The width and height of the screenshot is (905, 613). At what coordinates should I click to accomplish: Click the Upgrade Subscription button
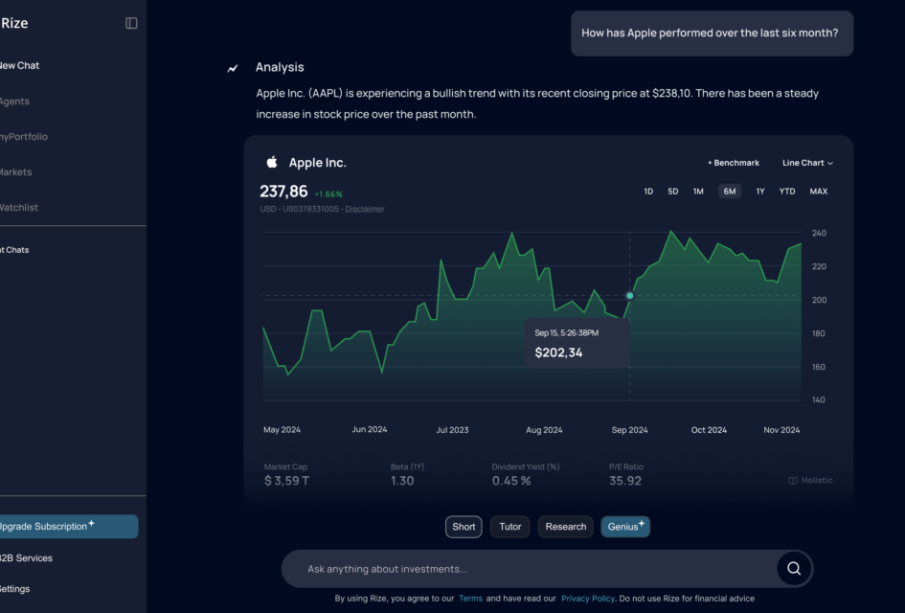pos(65,526)
